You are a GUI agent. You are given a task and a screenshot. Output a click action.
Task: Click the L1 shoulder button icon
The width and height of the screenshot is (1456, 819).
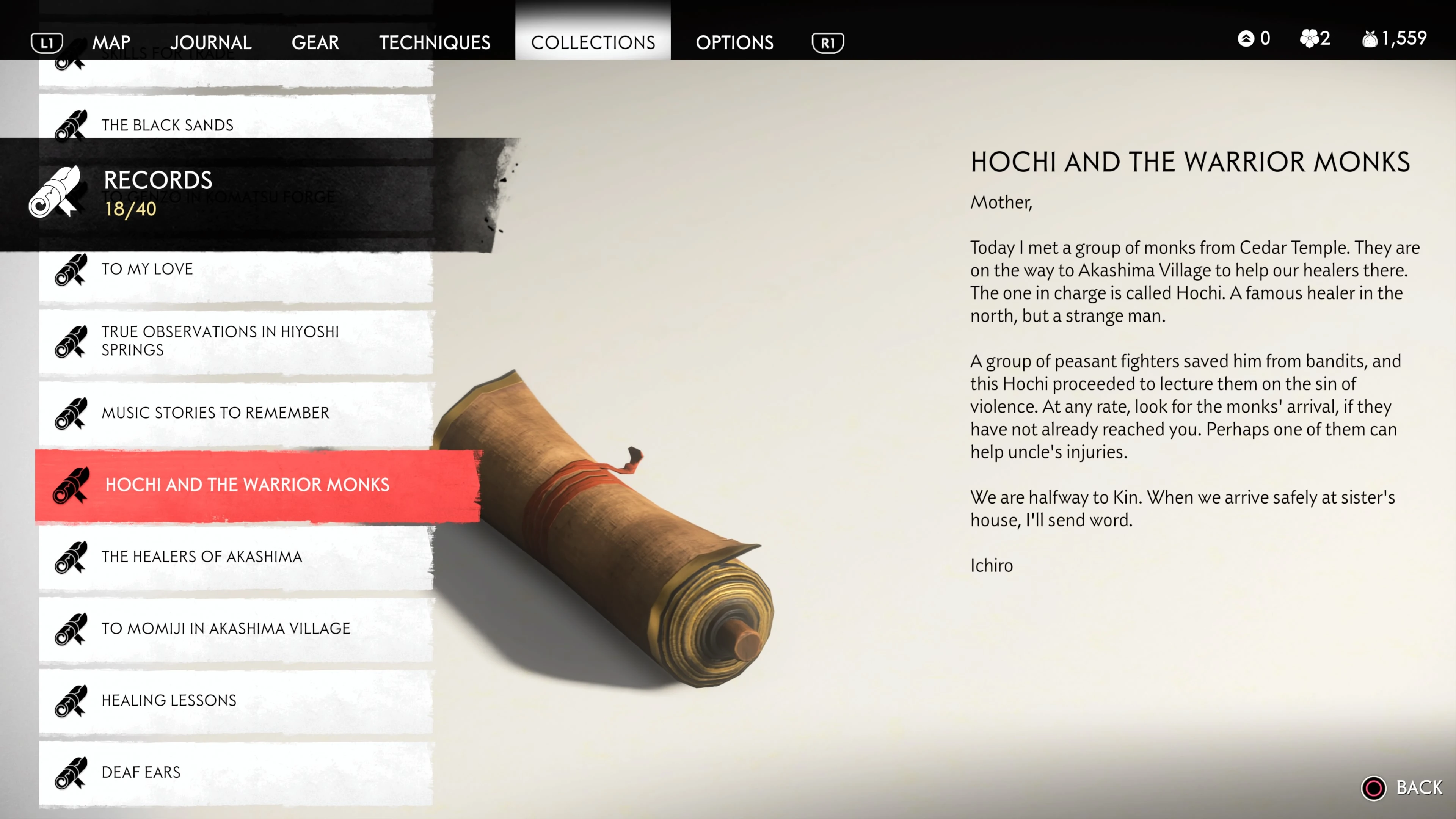[x=47, y=42]
